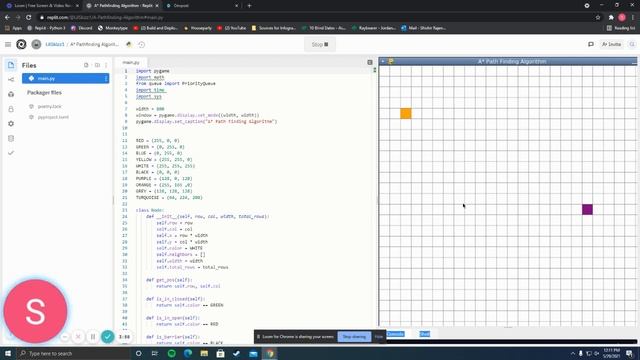Open the main.py row three-dot menu
This screenshot has height=360, width=640.
[106, 78]
